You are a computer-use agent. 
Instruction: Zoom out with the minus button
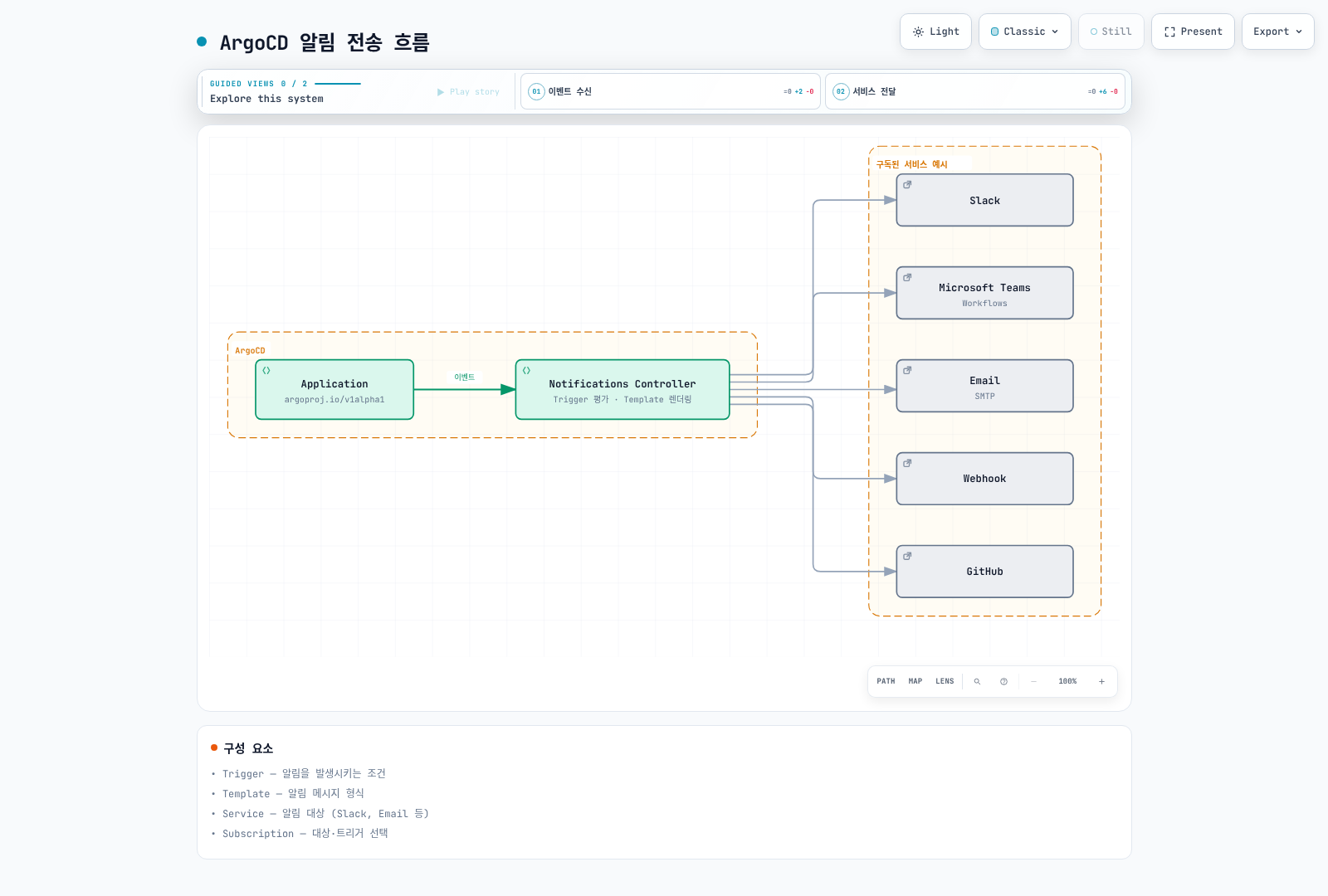point(1033,681)
